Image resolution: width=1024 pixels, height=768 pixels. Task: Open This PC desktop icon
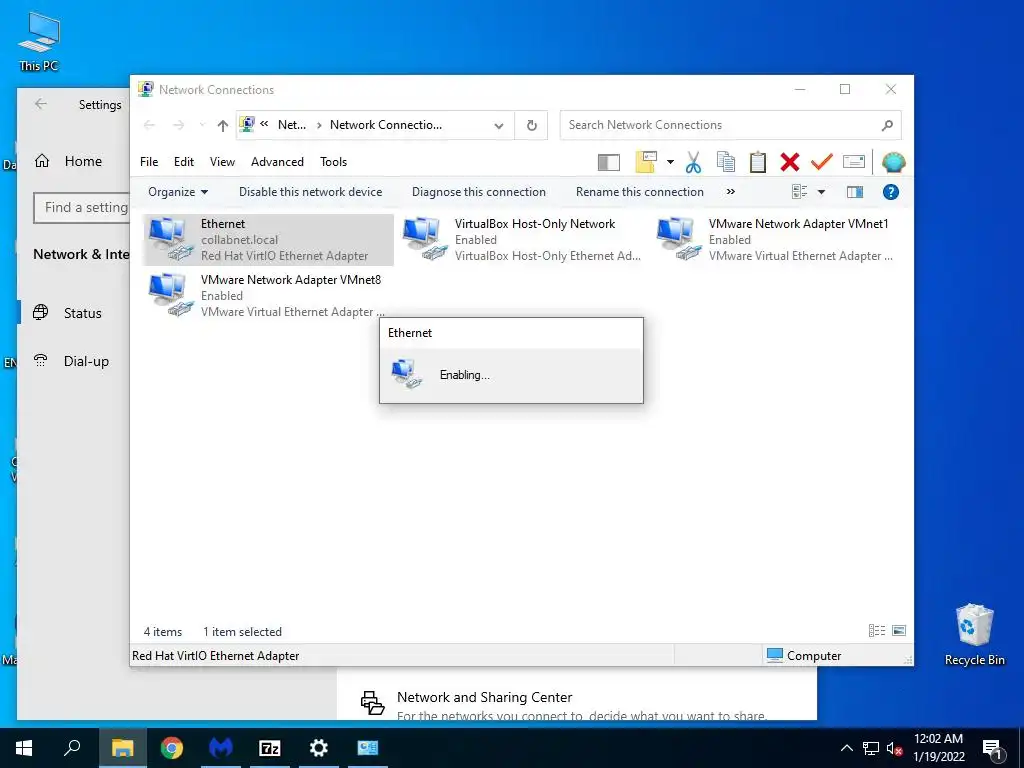click(39, 42)
